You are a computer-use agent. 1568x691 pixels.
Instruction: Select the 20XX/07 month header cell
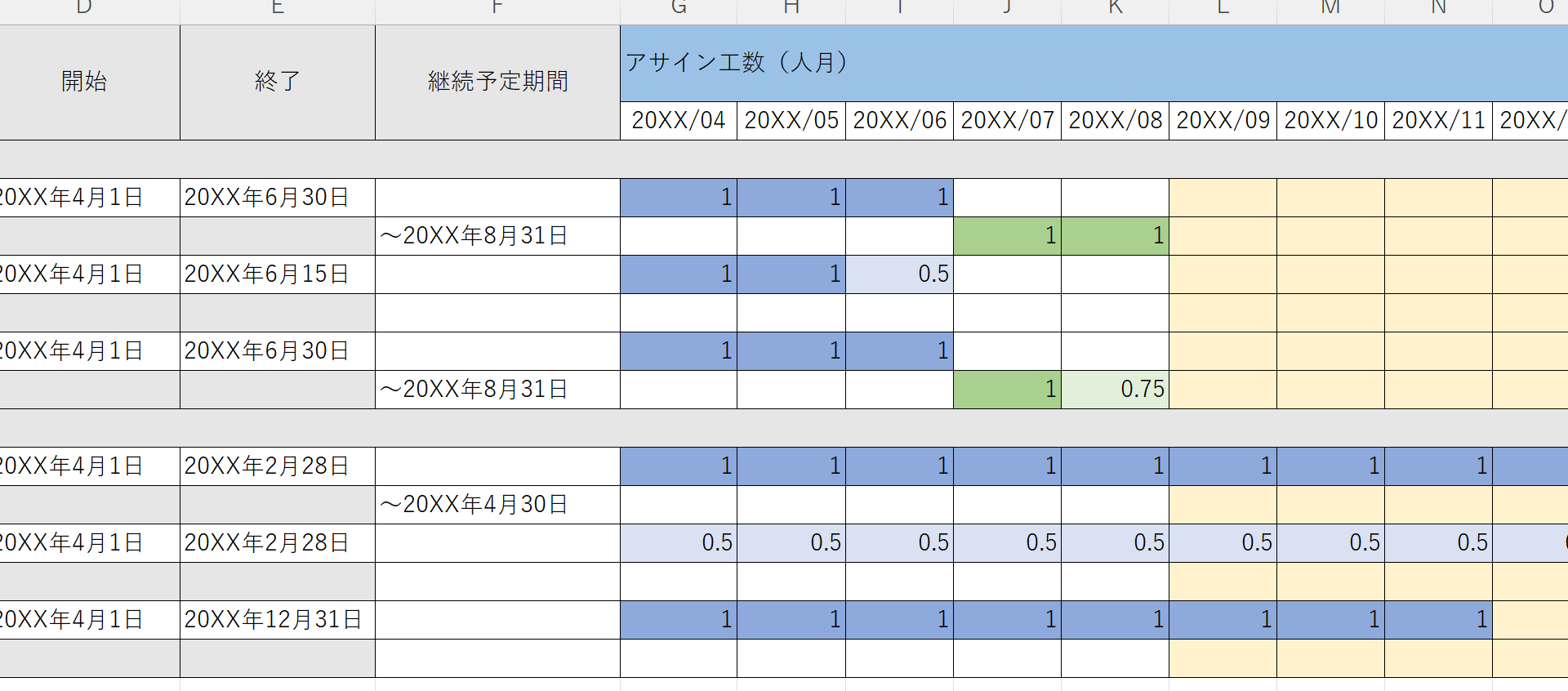pos(1007,121)
